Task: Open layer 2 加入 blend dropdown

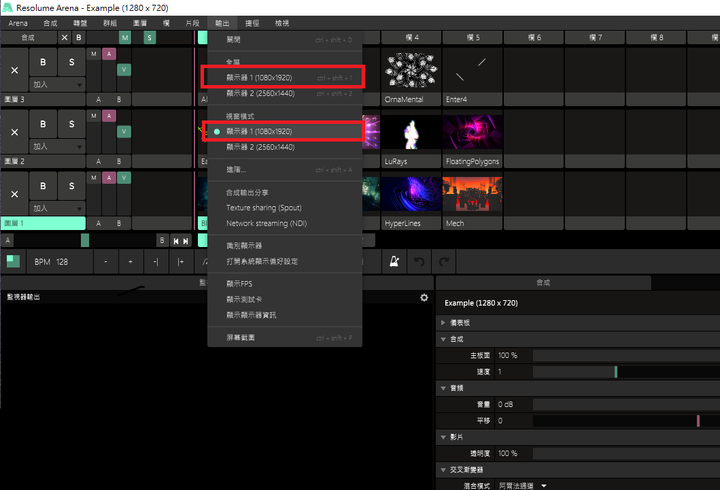Action: click(x=57, y=146)
